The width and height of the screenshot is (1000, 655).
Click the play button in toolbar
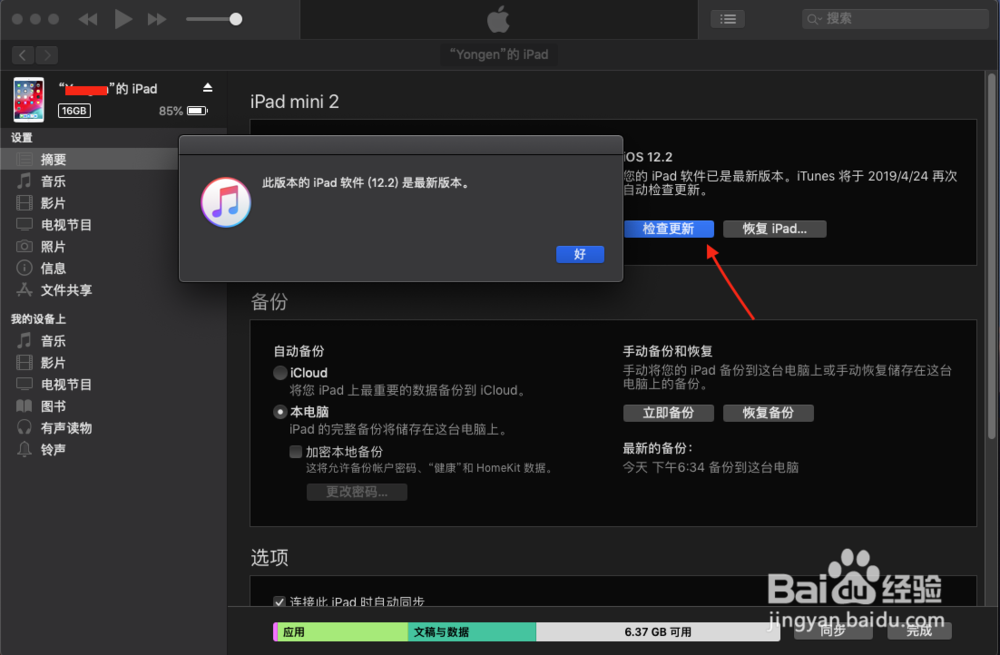pos(122,19)
